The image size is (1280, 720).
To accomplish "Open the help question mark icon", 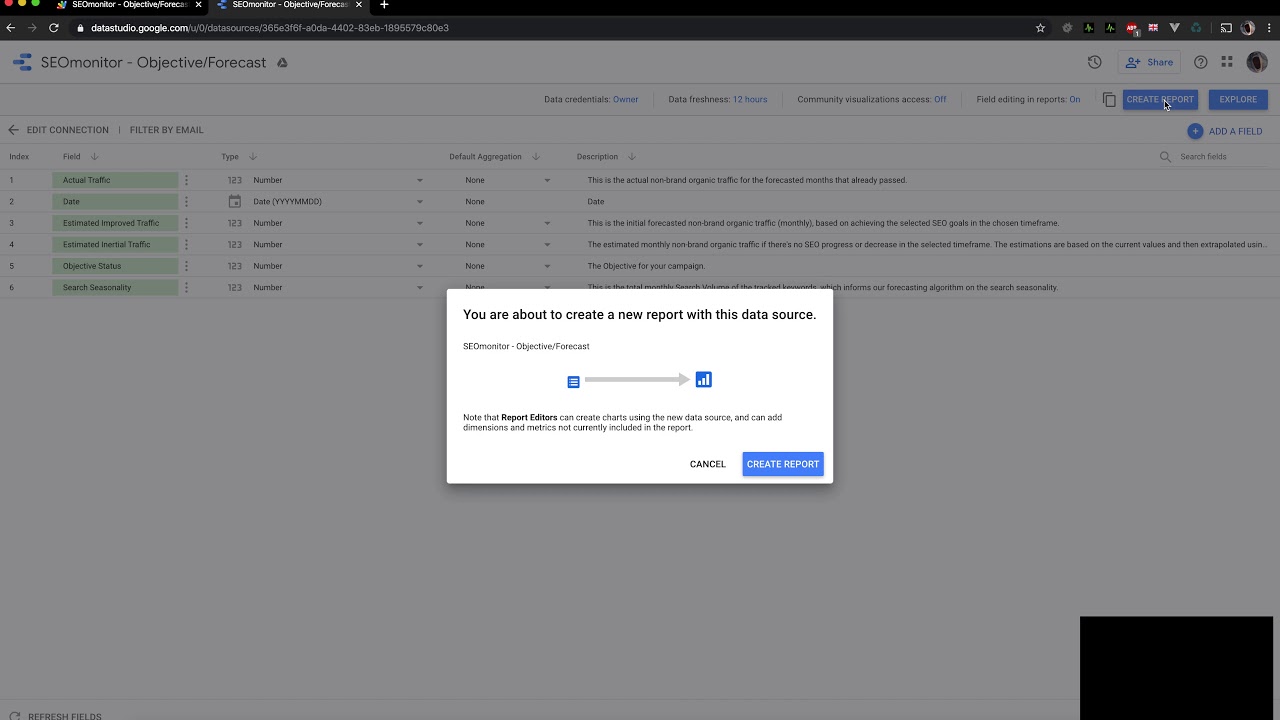I will pos(1201,62).
